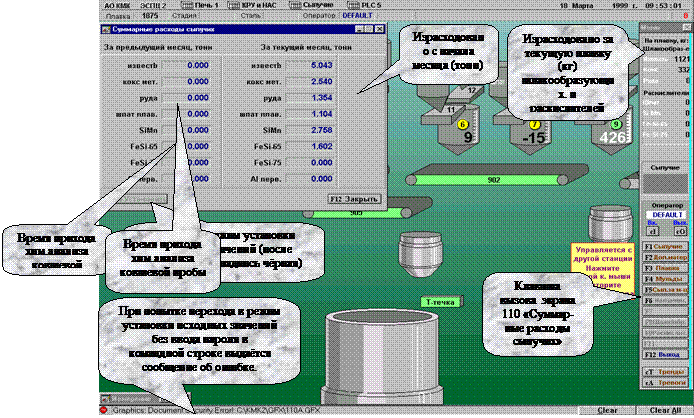Click the Сыпучие display box in side panel
The image size is (694, 418).
(x=665, y=184)
